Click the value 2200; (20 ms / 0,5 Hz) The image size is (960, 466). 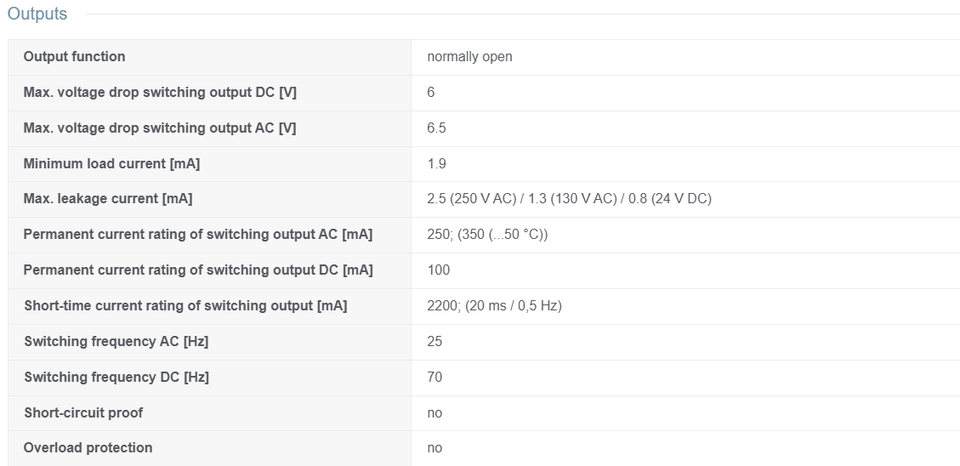[494, 306]
